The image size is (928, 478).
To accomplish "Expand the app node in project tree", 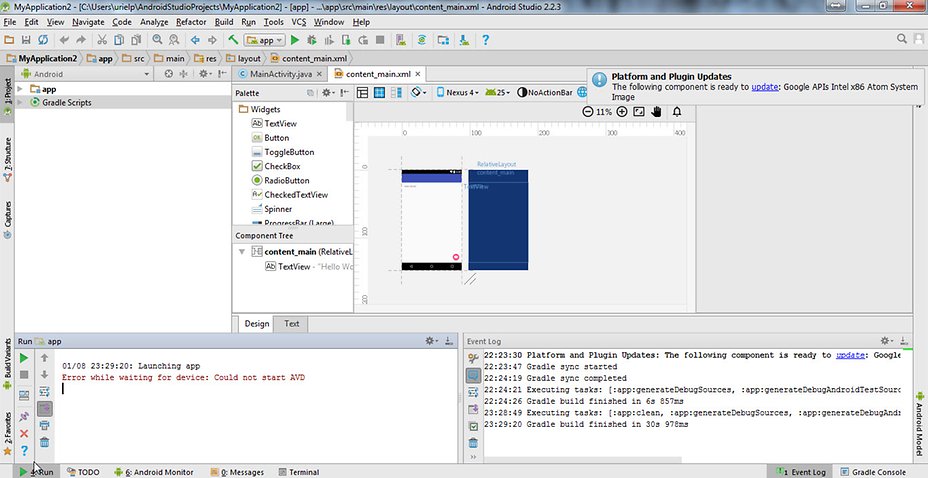I will (20, 89).
